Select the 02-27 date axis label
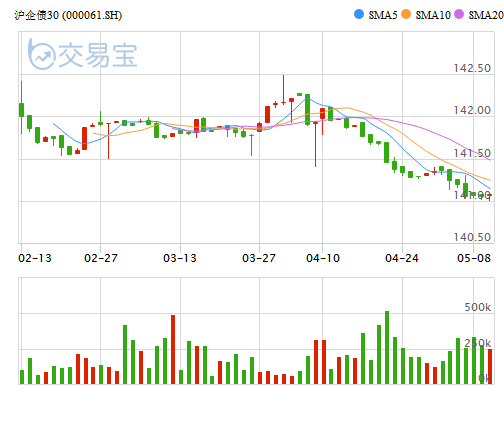Image resolution: width=504 pixels, height=422 pixels. (101, 258)
